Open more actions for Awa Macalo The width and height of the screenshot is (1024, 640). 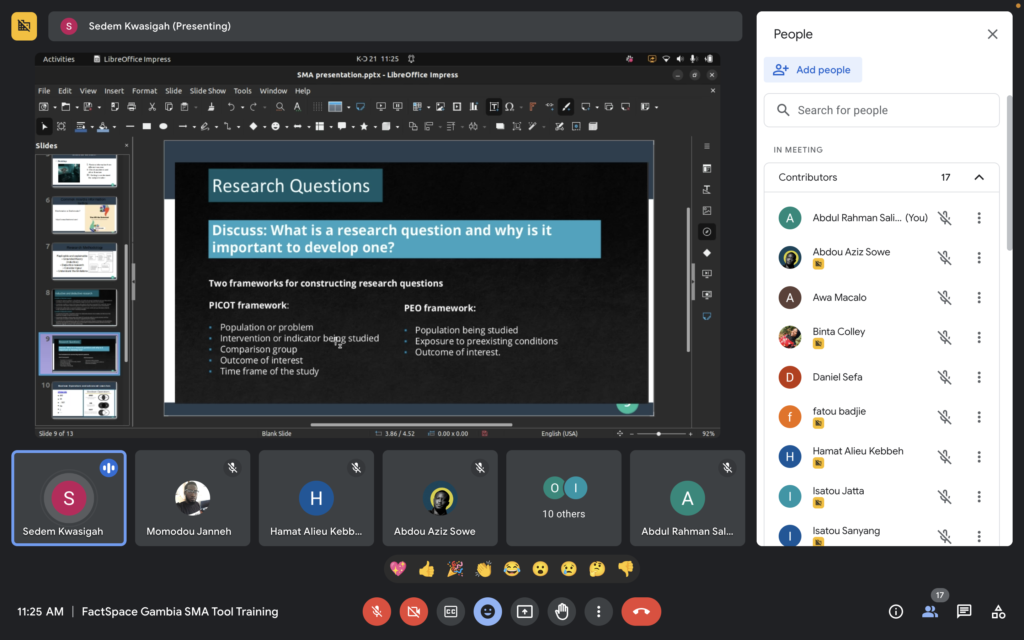point(979,298)
